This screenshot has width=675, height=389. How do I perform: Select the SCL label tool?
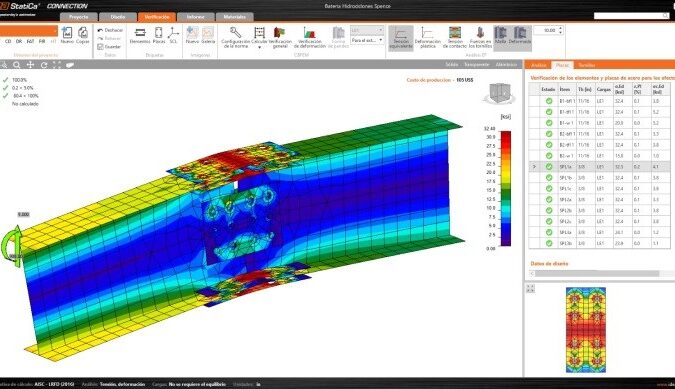tap(173, 35)
